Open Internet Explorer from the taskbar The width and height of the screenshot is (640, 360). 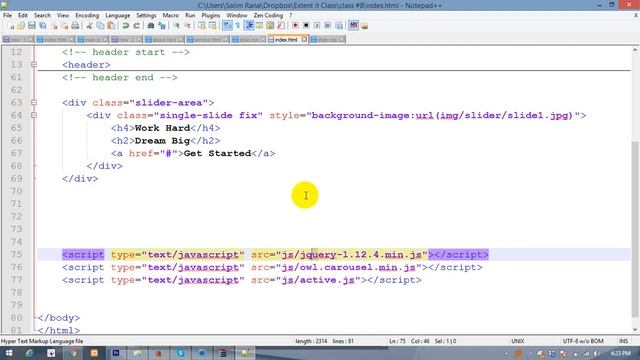tap(29, 353)
